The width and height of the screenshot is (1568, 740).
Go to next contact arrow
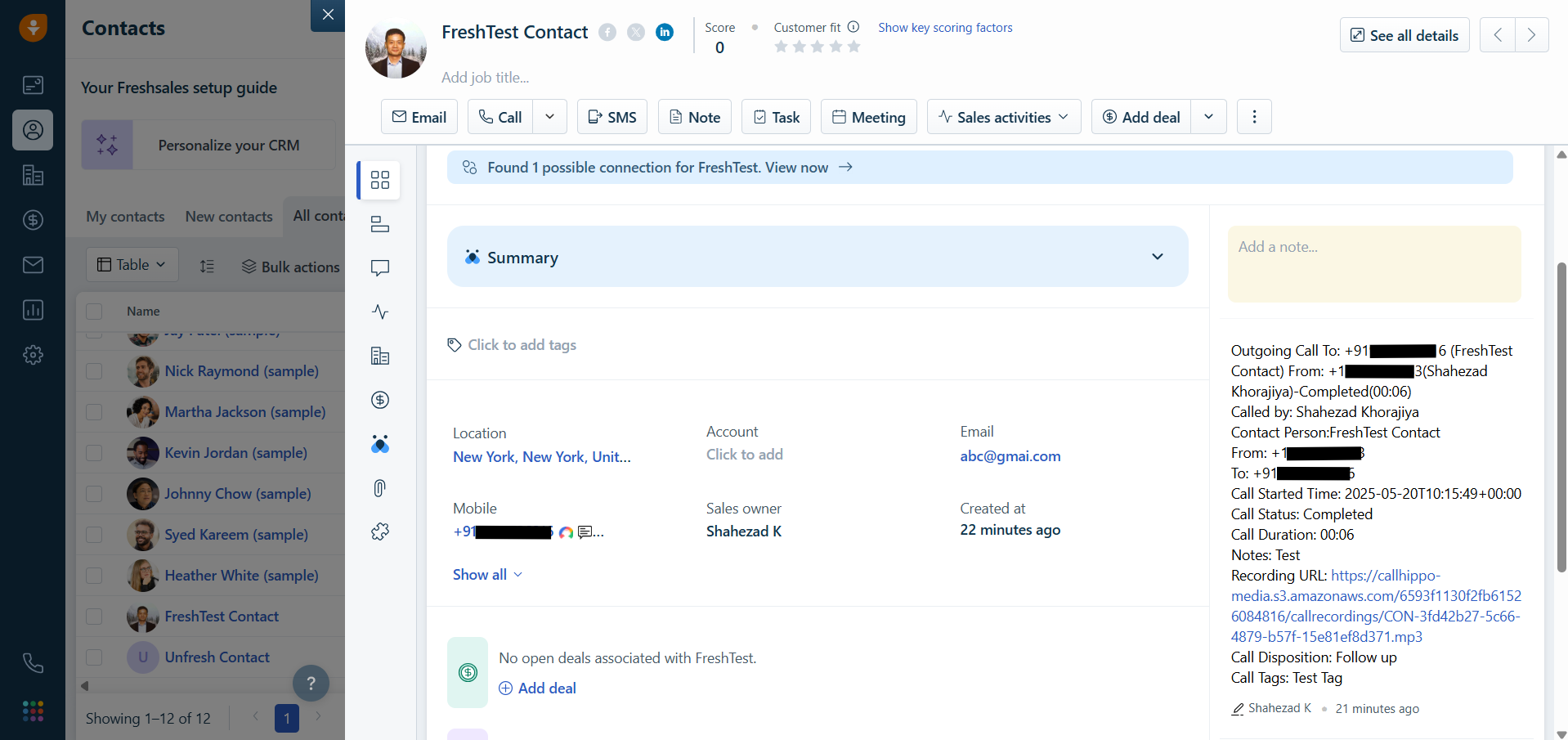coord(1532,35)
